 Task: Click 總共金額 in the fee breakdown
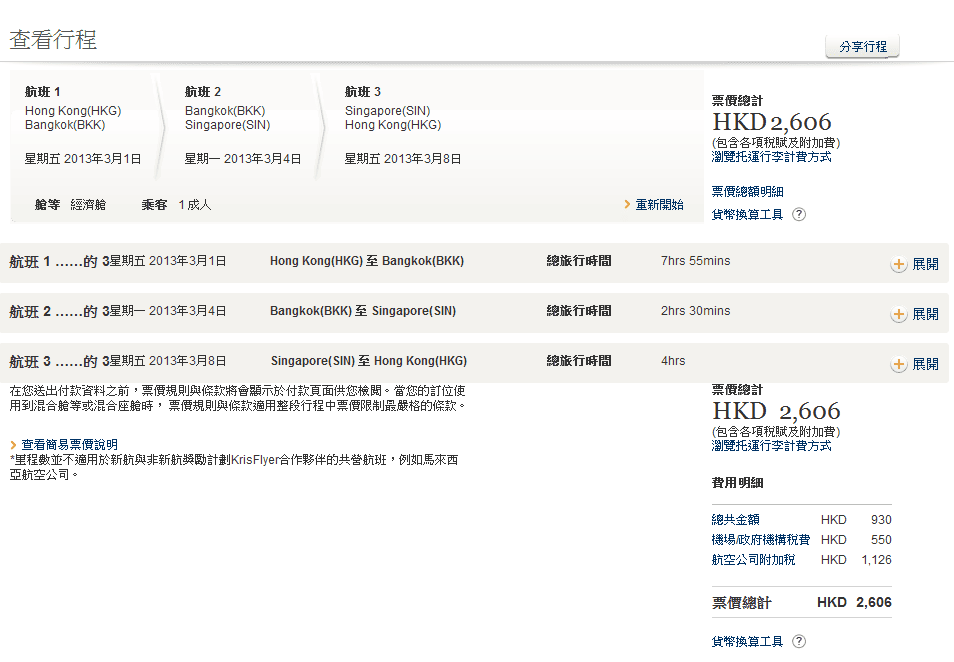coord(735,520)
